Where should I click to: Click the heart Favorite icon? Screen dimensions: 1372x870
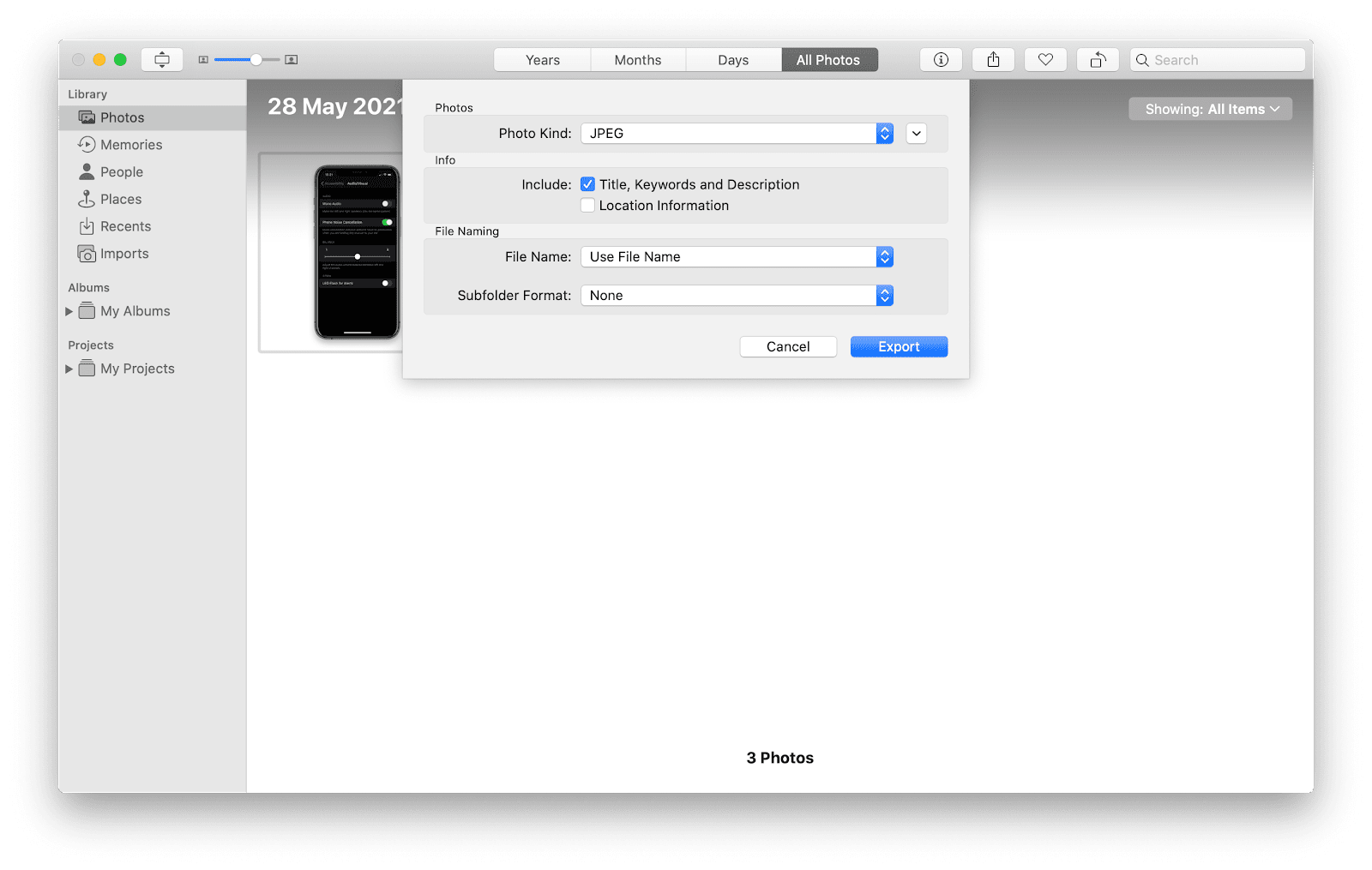1045,60
